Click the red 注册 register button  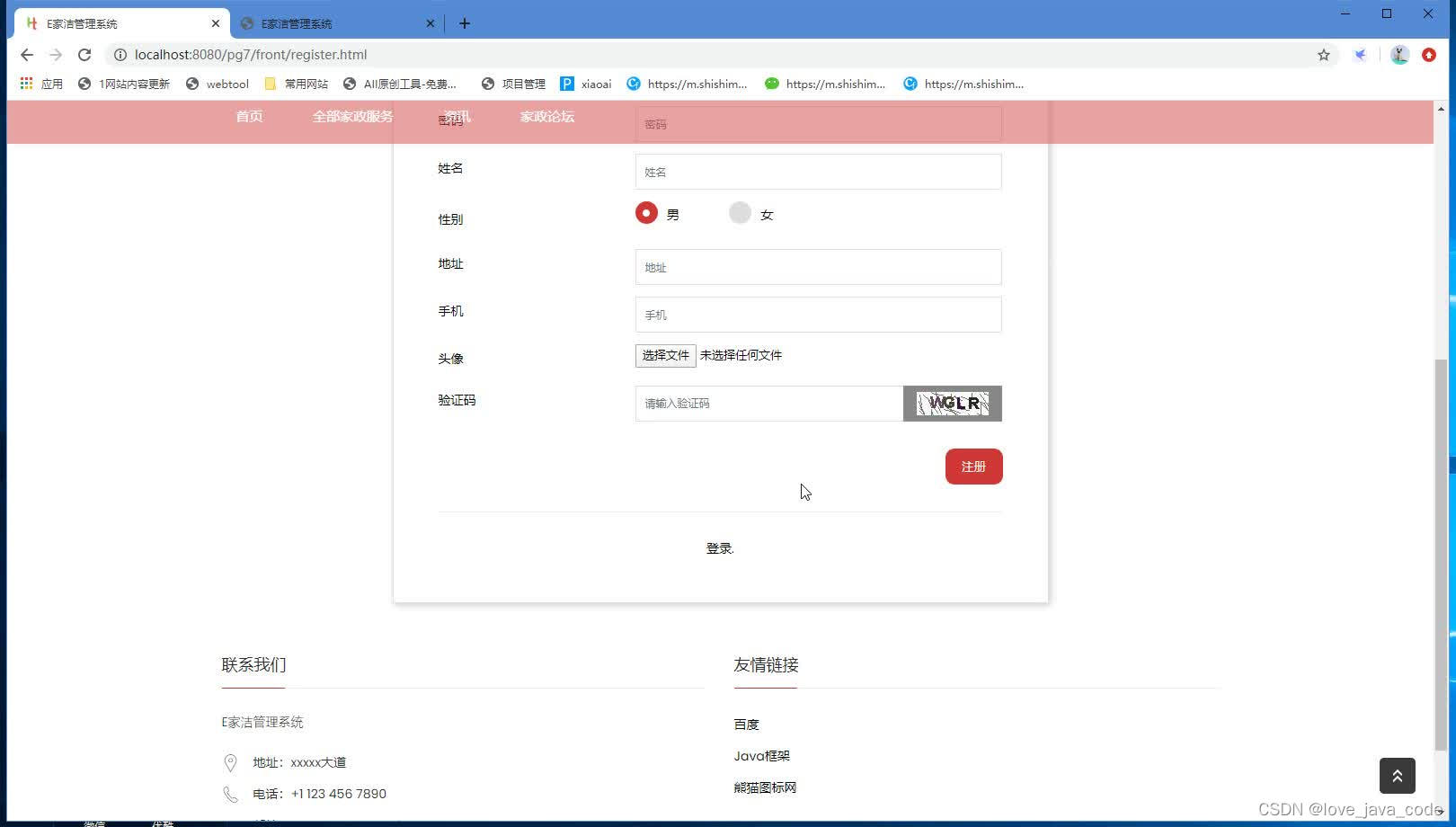tap(973, 467)
